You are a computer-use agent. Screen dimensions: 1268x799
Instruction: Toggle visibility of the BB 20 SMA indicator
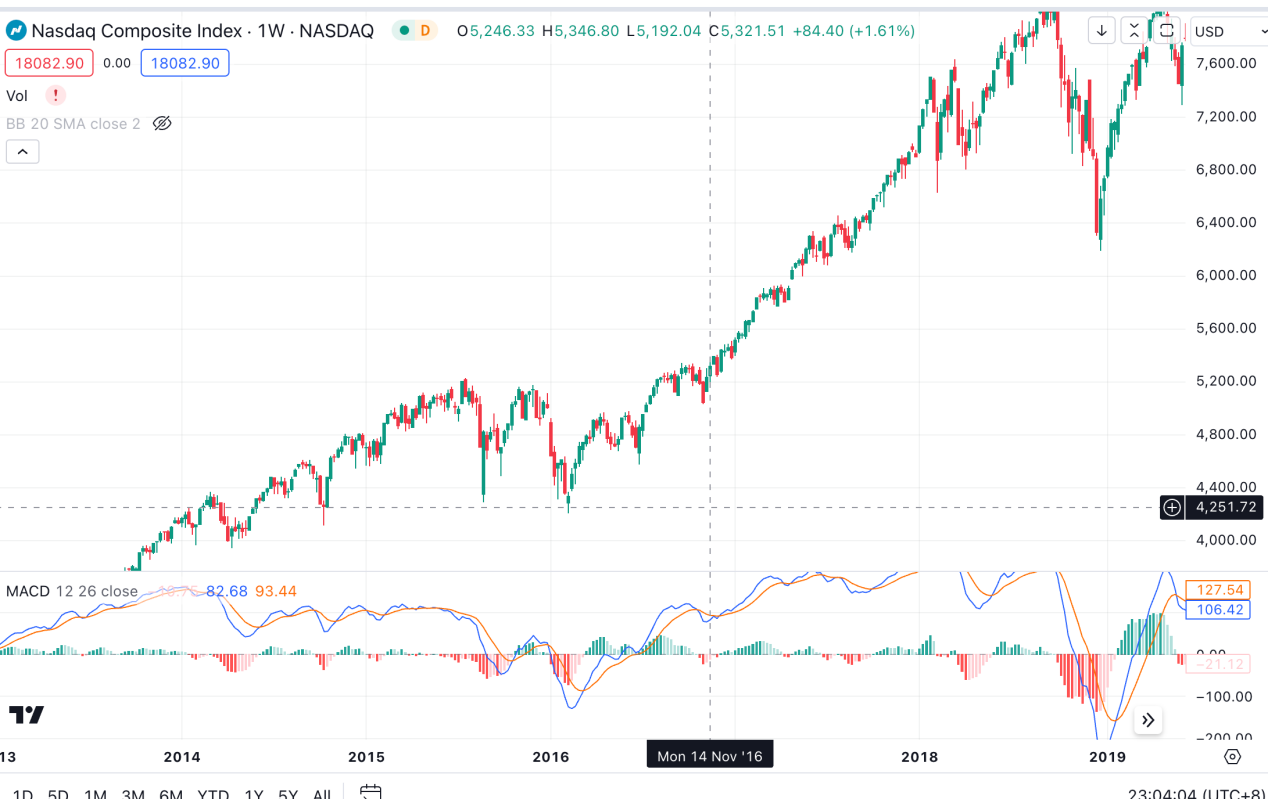pos(161,123)
